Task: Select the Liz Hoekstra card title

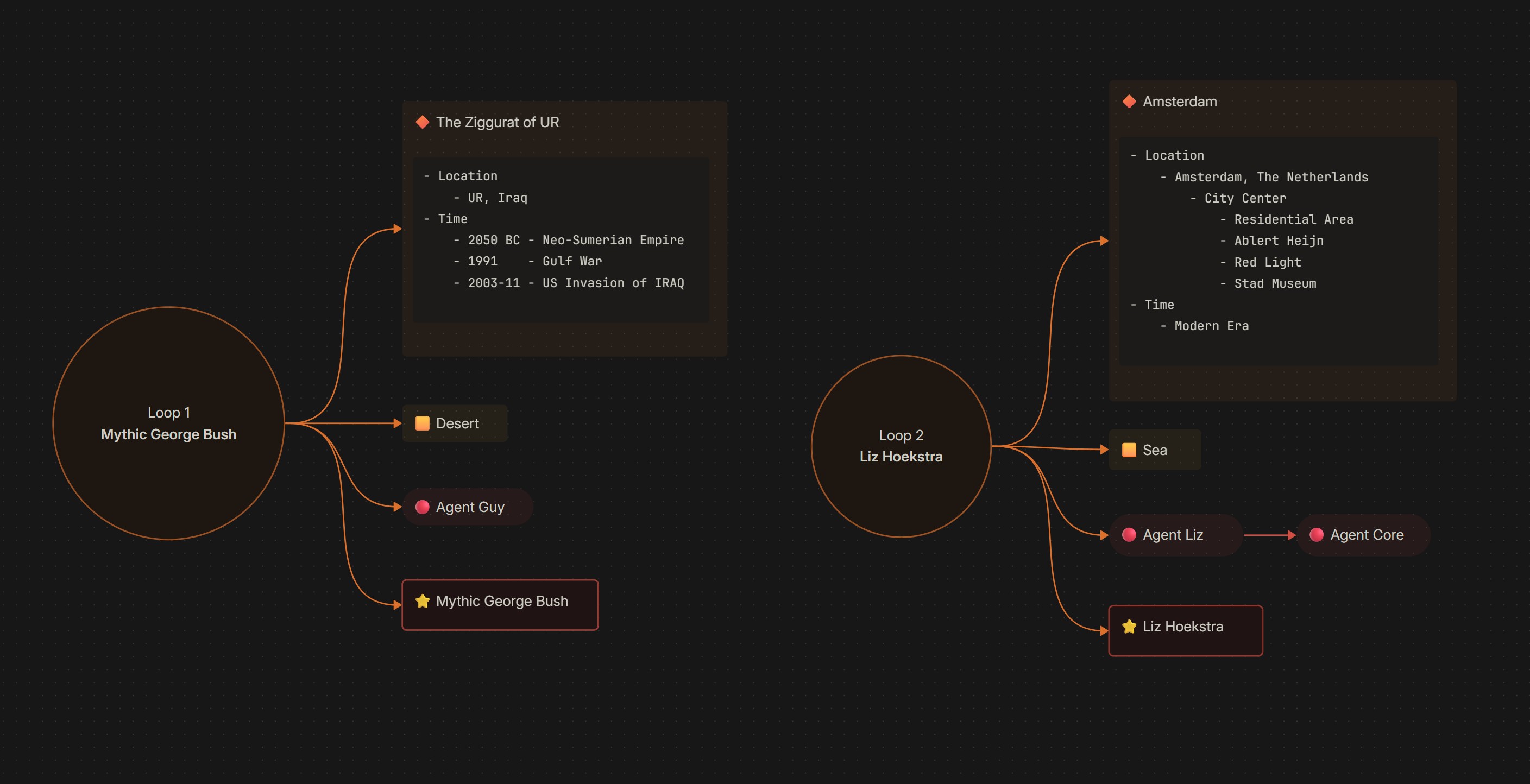Action: (x=1182, y=627)
